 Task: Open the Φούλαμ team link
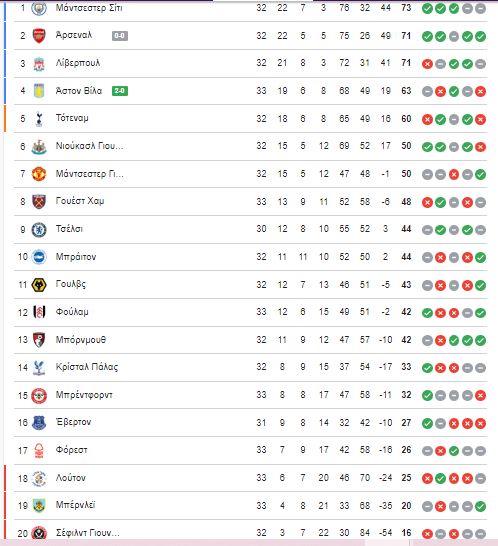tap(72, 312)
